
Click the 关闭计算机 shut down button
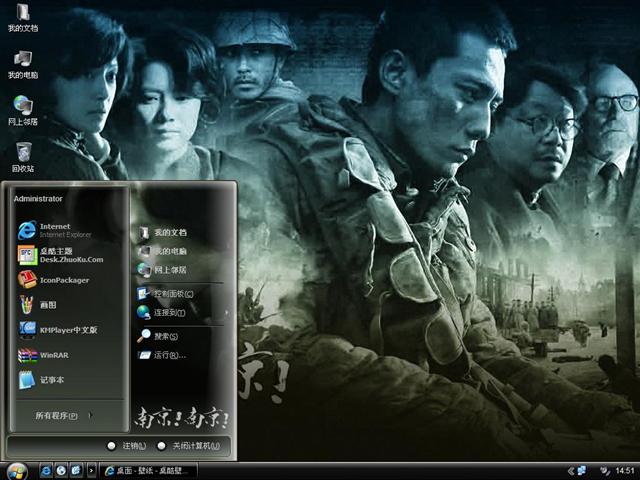tap(189, 446)
